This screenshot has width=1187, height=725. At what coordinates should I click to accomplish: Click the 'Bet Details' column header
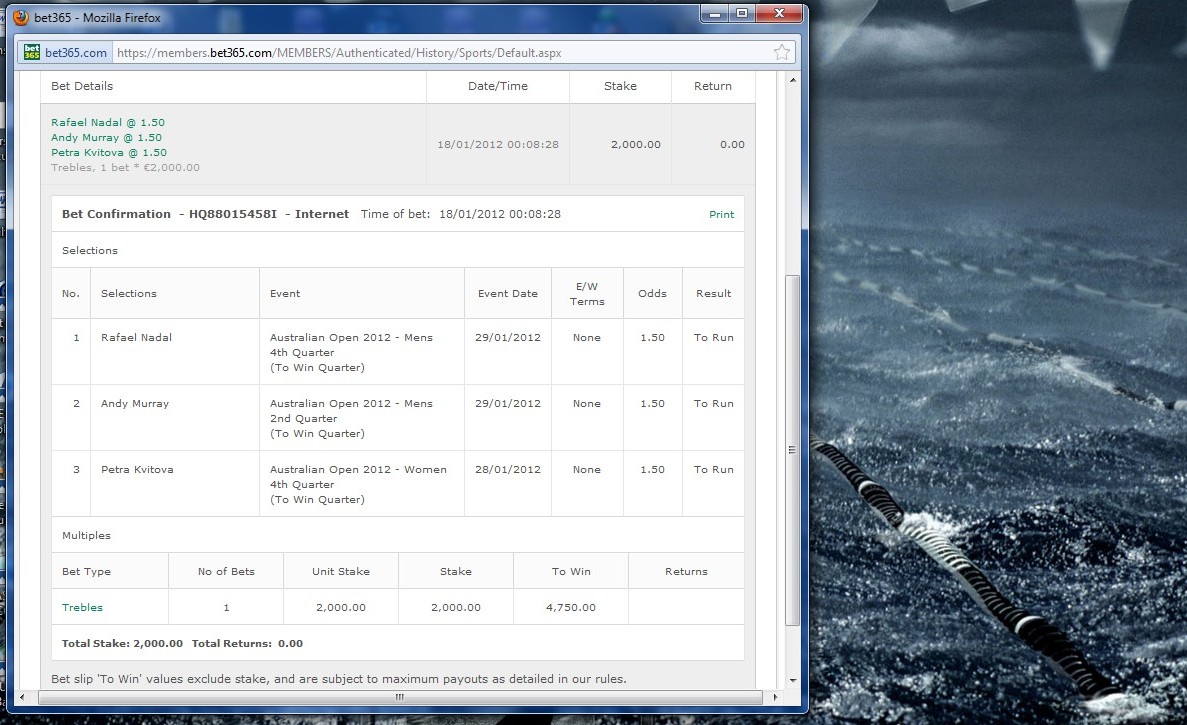point(82,86)
